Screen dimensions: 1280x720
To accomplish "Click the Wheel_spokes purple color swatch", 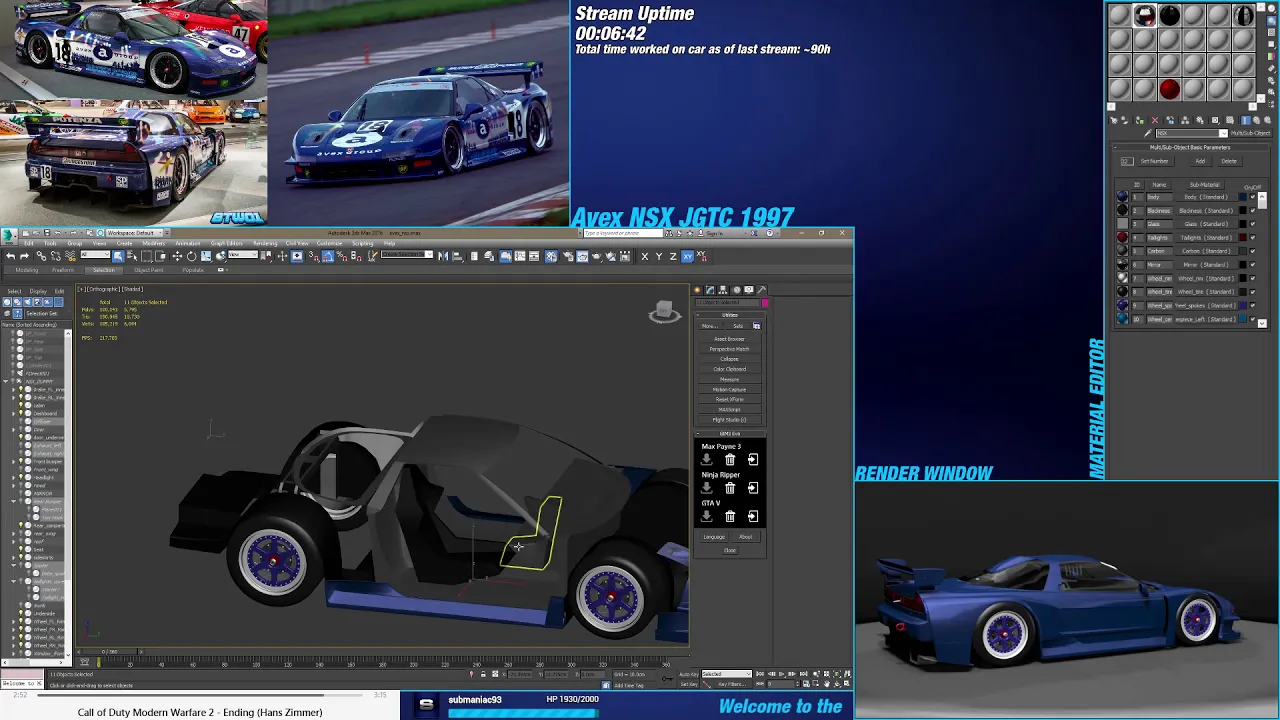I will (x=1243, y=305).
